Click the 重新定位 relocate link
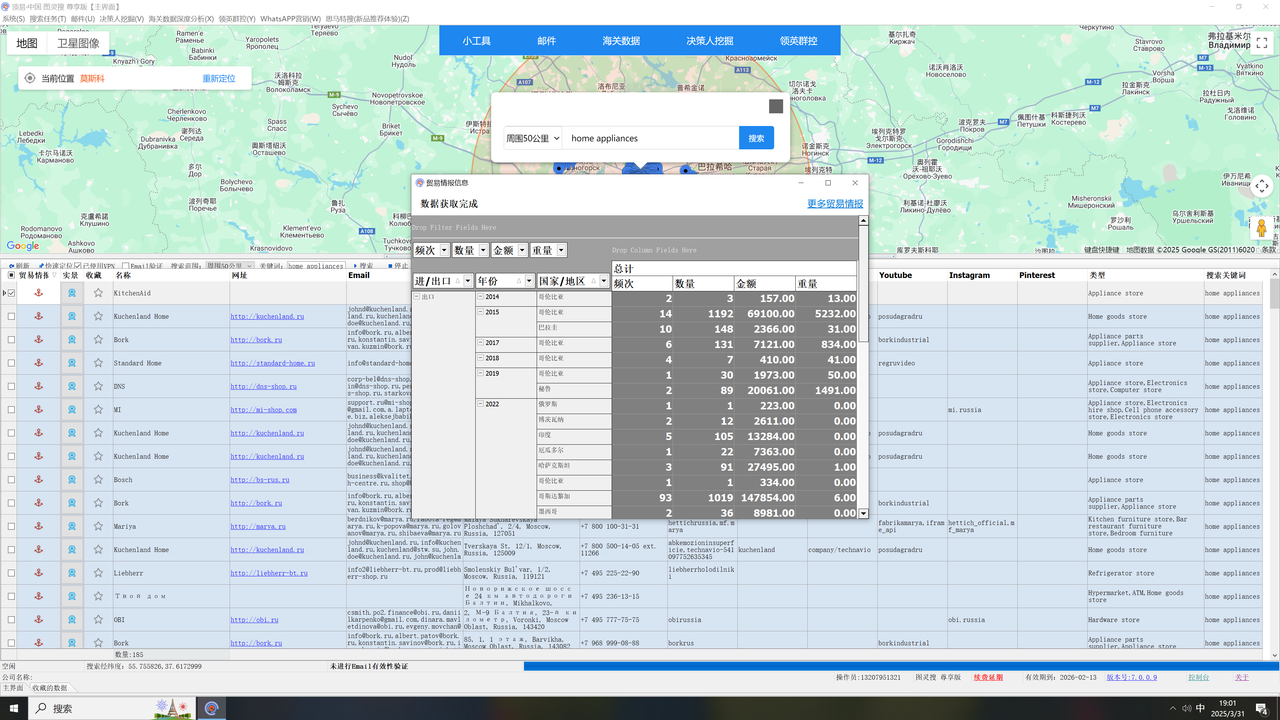Image resolution: width=1280 pixels, height=720 pixels. pos(219,79)
